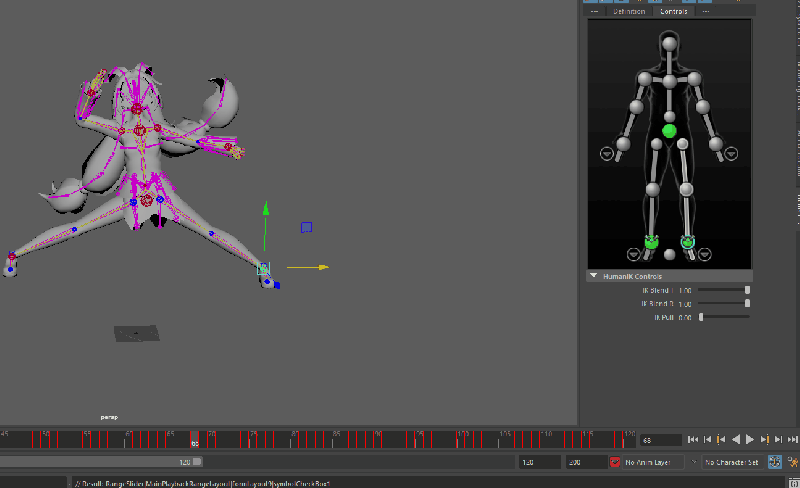The height and width of the screenshot is (488, 800).
Task: Jump to previous keyframe
Action: (x=721, y=440)
